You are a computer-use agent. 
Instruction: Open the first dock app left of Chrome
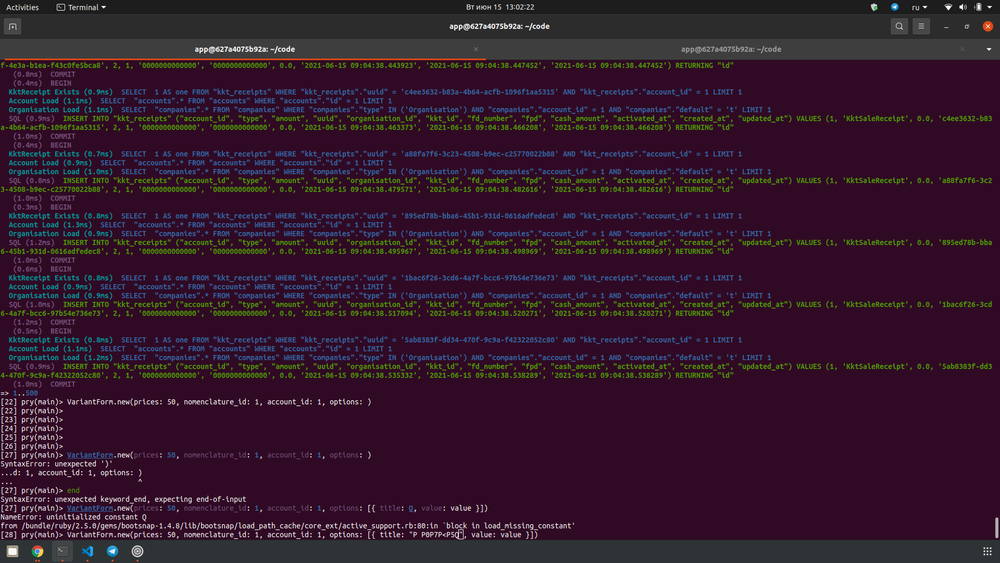[12, 551]
